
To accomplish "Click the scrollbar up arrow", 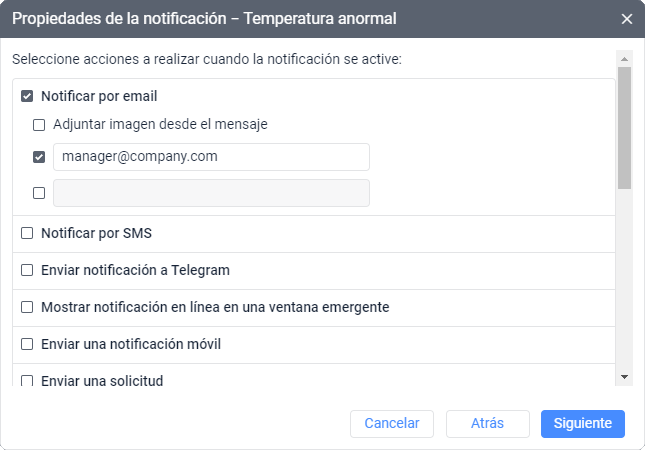I will [625, 59].
